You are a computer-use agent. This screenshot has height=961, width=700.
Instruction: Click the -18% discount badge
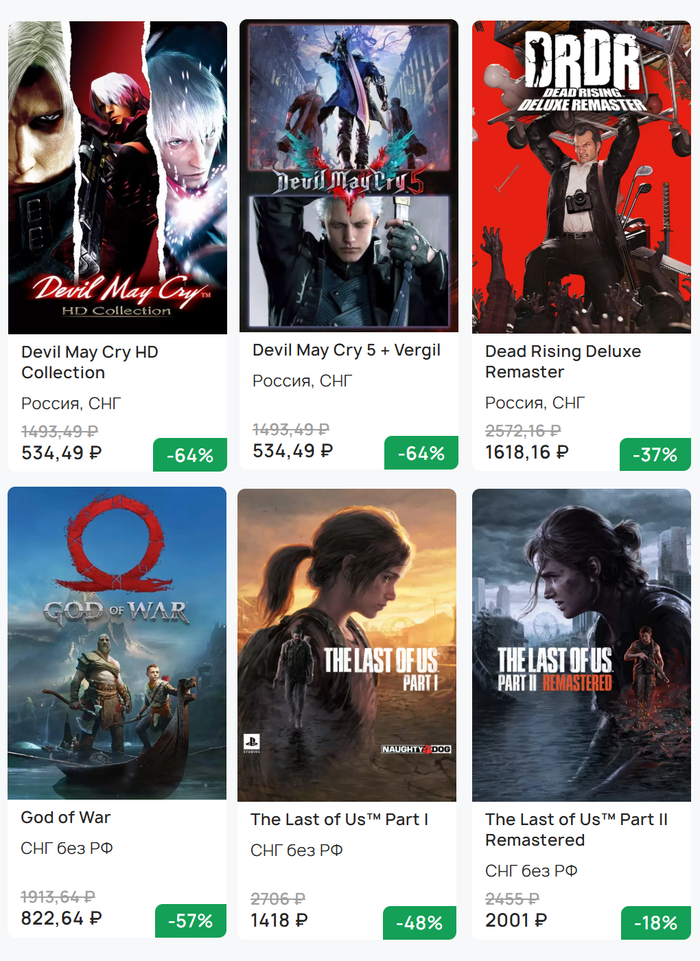[x=656, y=922]
